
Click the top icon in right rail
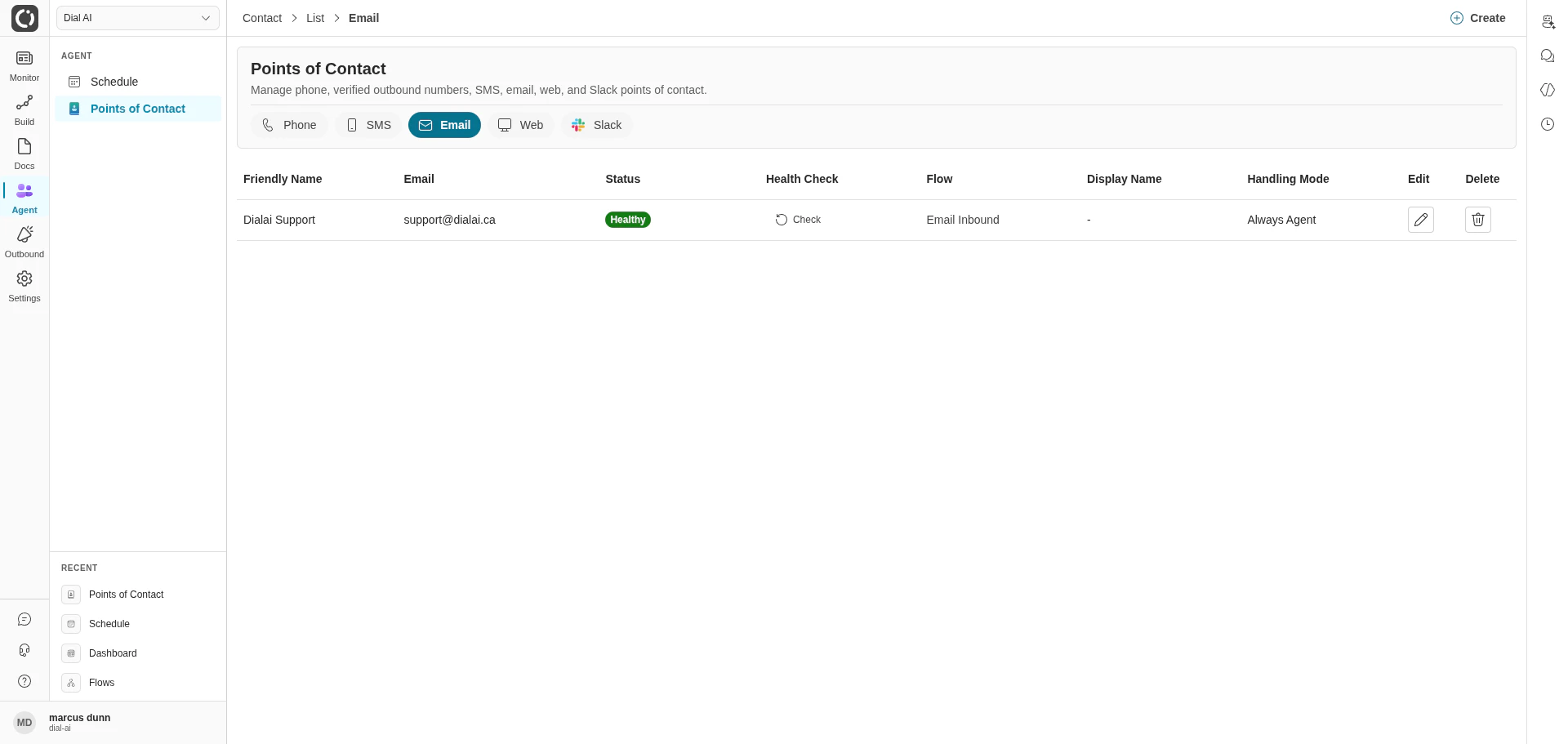[x=1548, y=22]
